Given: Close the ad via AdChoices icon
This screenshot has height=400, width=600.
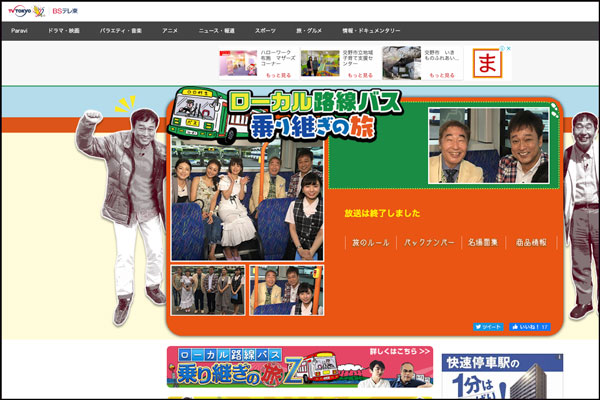Looking at the screenshot, I should click(507, 48).
